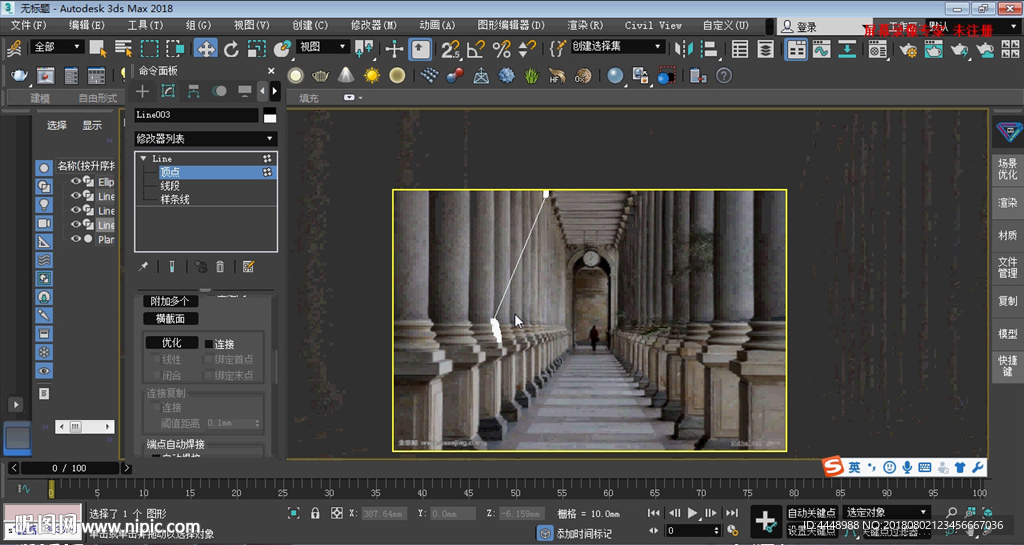Select the Move transform tool
Image resolution: width=1024 pixels, height=545 pixels.
pos(206,49)
